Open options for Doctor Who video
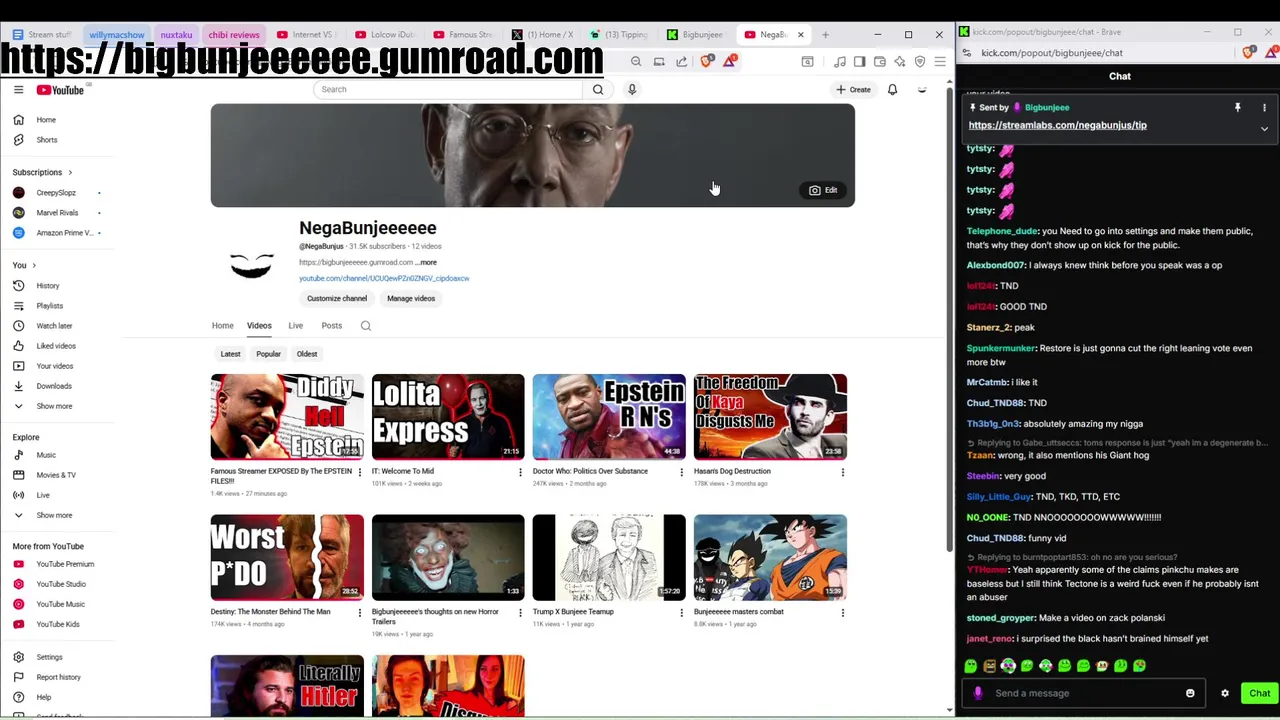The height and width of the screenshot is (720, 1280). (x=681, y=472)
